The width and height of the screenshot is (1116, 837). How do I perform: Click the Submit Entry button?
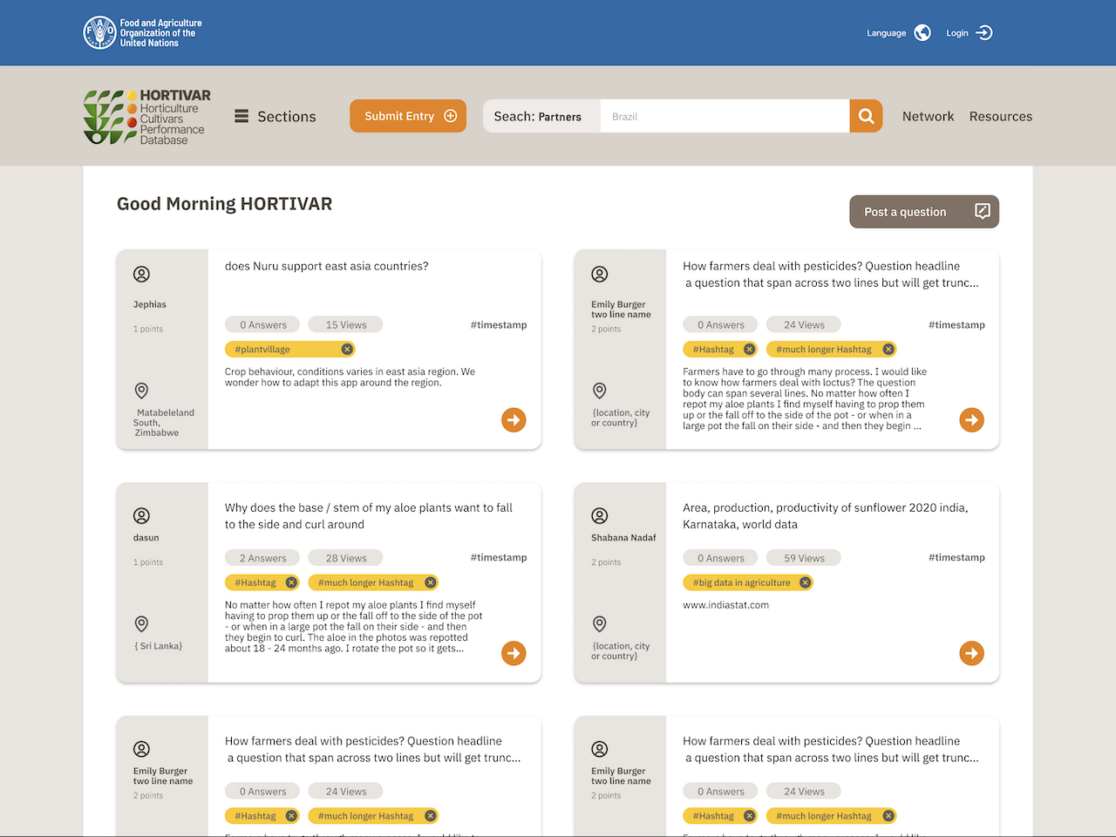[408, 116]
